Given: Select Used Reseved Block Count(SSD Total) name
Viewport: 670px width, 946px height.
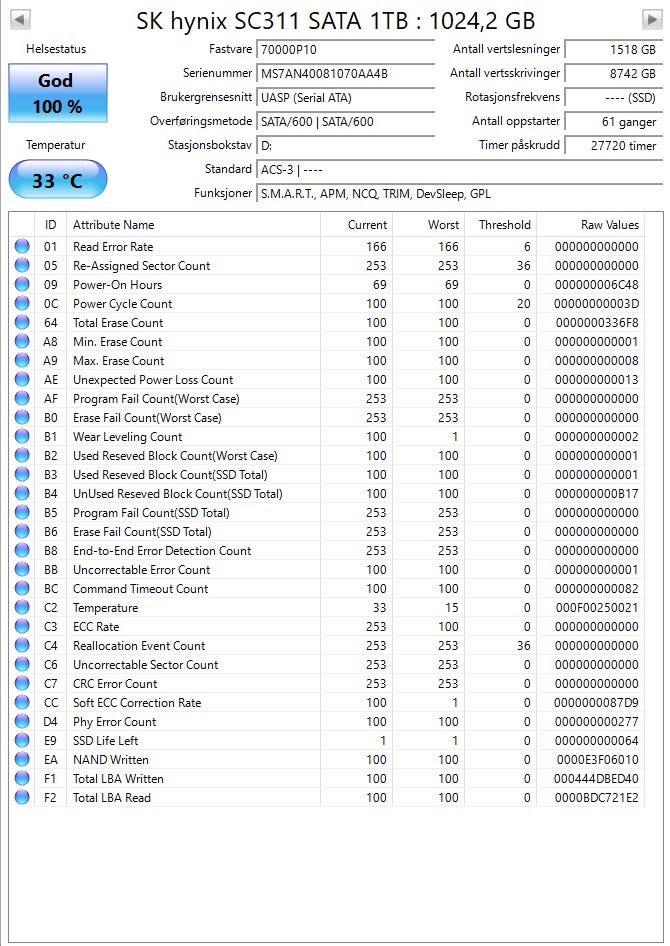Looking at the screenshot, I should pos(170,475).
